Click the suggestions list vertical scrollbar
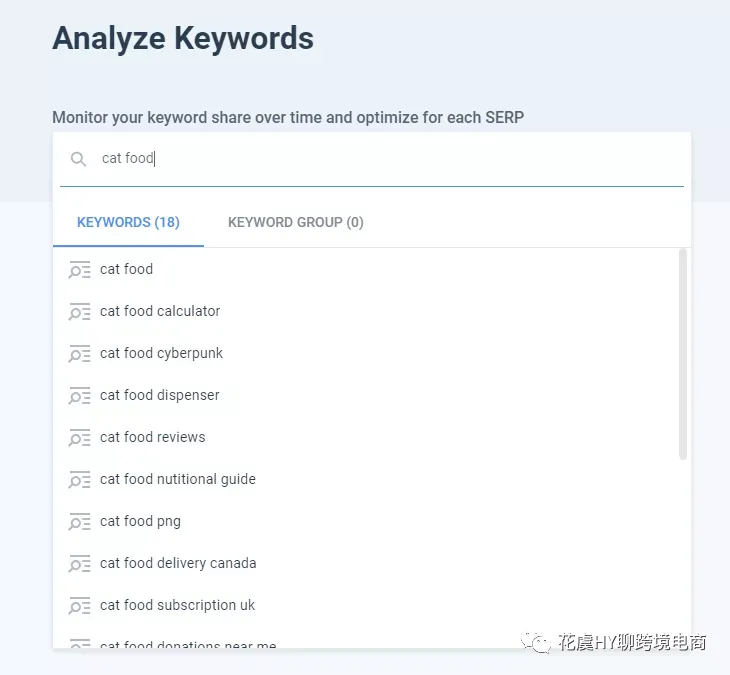 point(683,354)
